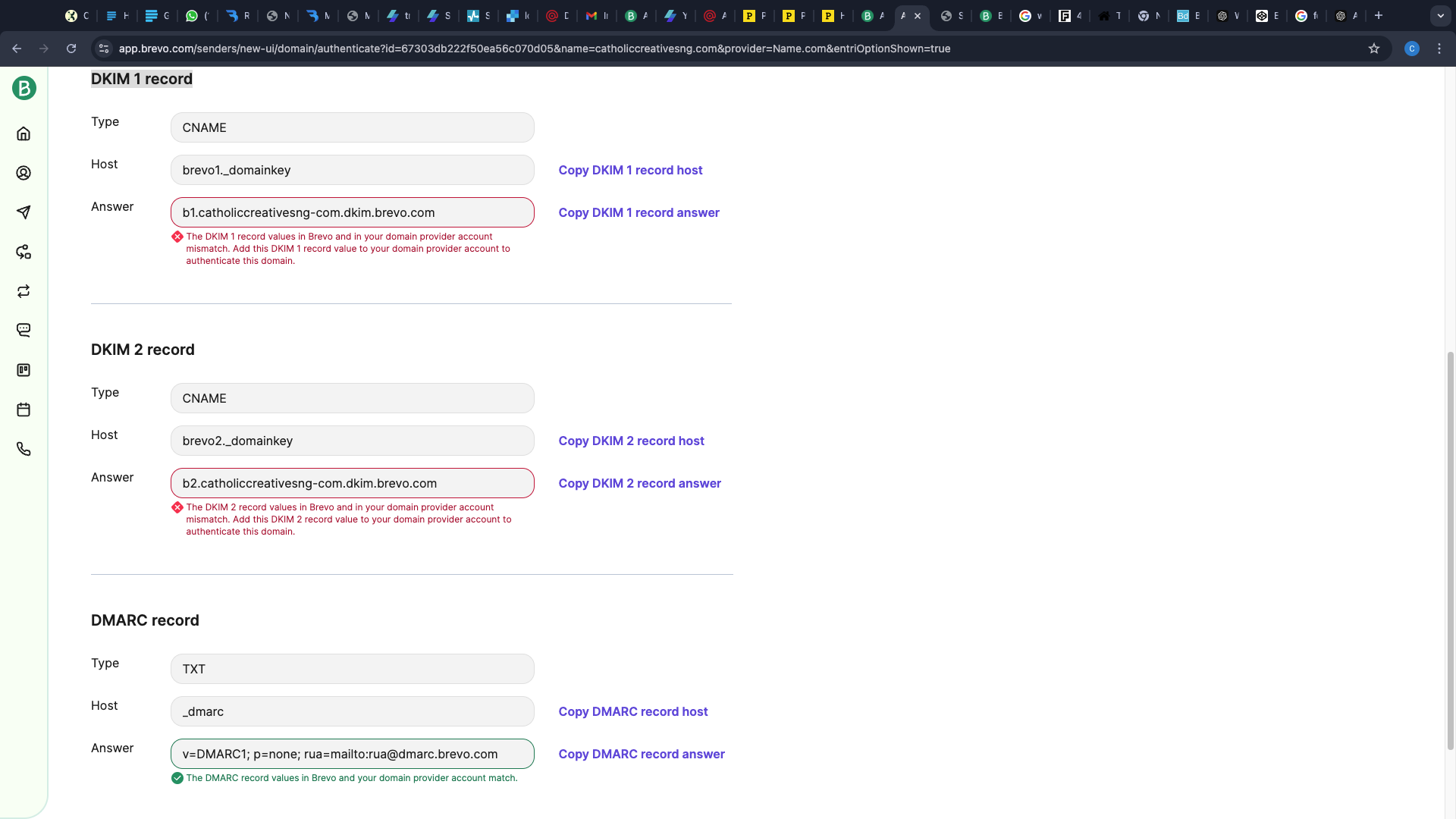
Task: Open the Meetings calendar icon
Action: pyautogui.click(x=24, y=409)
